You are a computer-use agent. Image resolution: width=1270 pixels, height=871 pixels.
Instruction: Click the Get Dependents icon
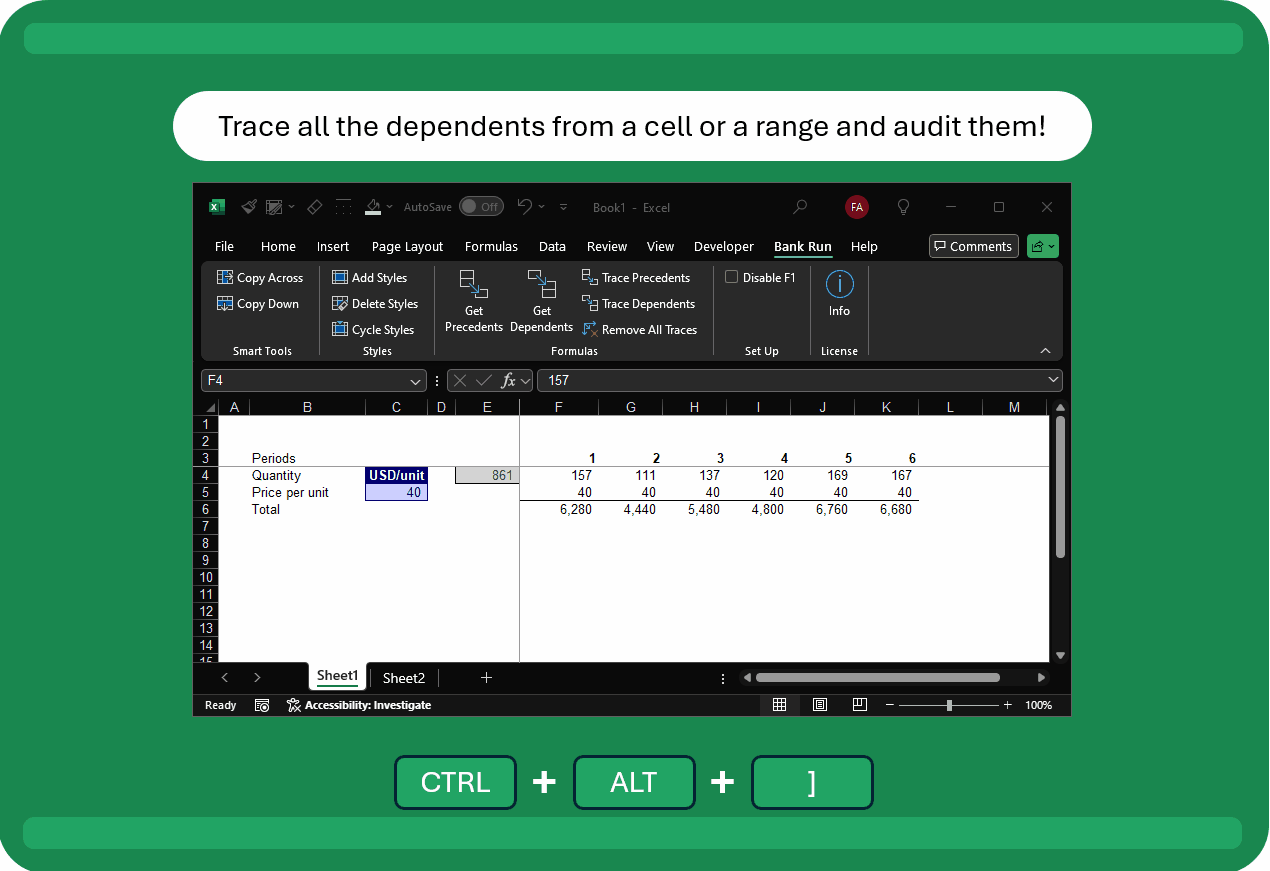point(541,285)
